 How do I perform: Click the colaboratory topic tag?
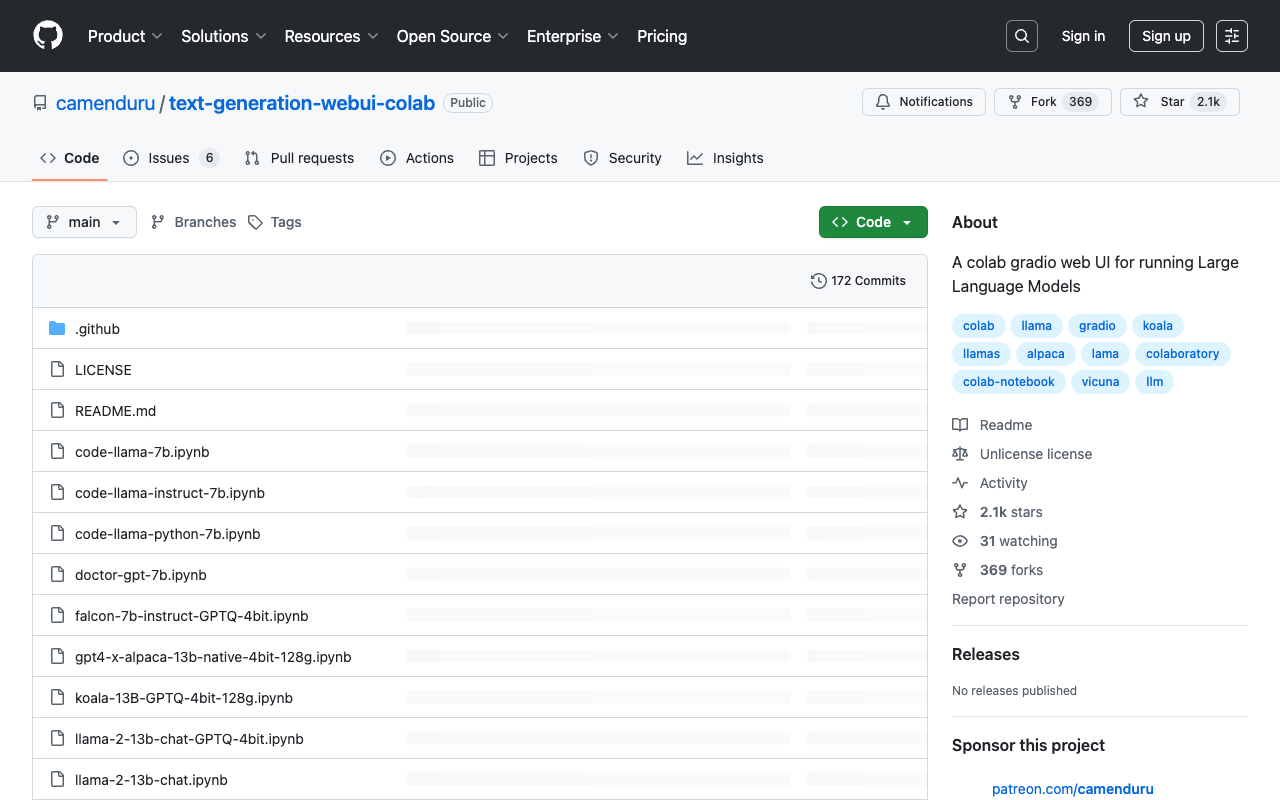(1183, 354)
